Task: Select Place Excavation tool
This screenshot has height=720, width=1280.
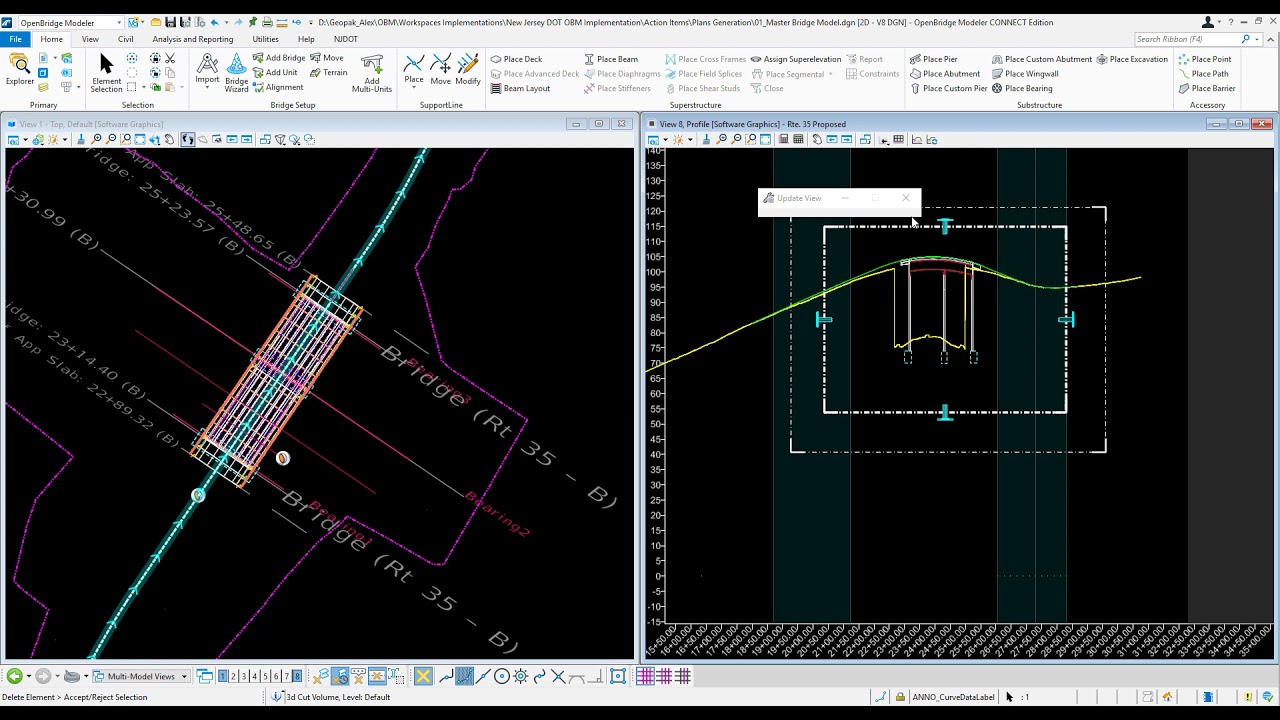Action: (1132, 59)
